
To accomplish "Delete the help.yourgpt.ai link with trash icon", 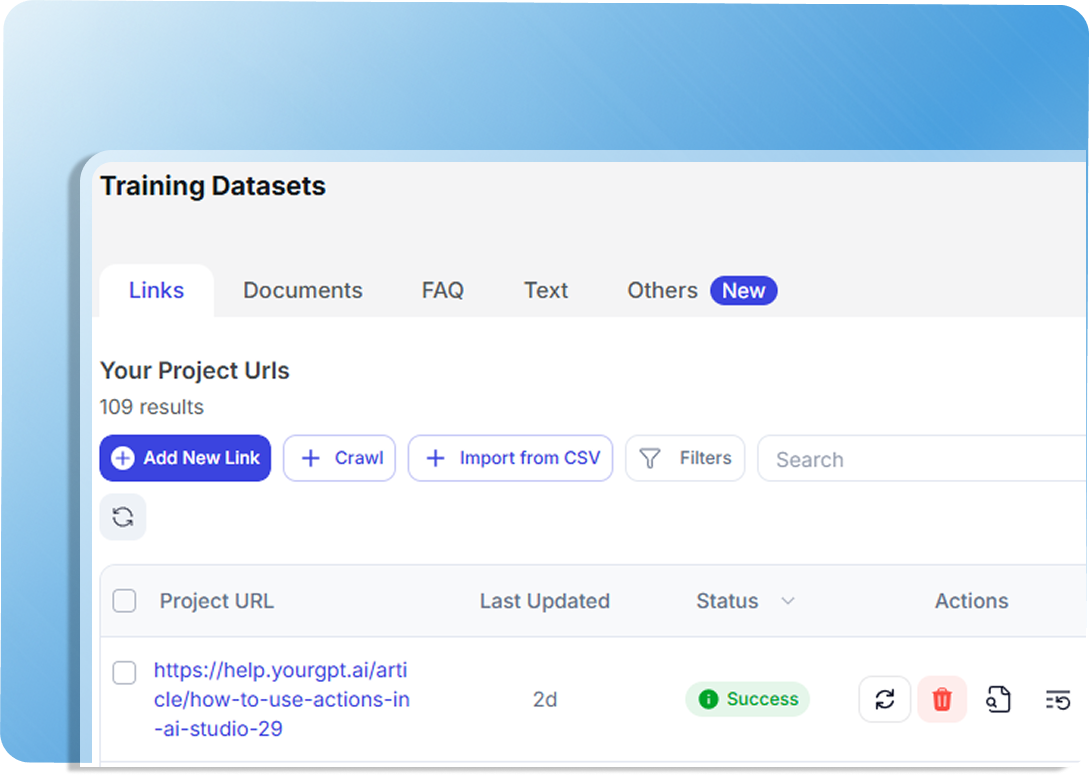I will [942, 699].
